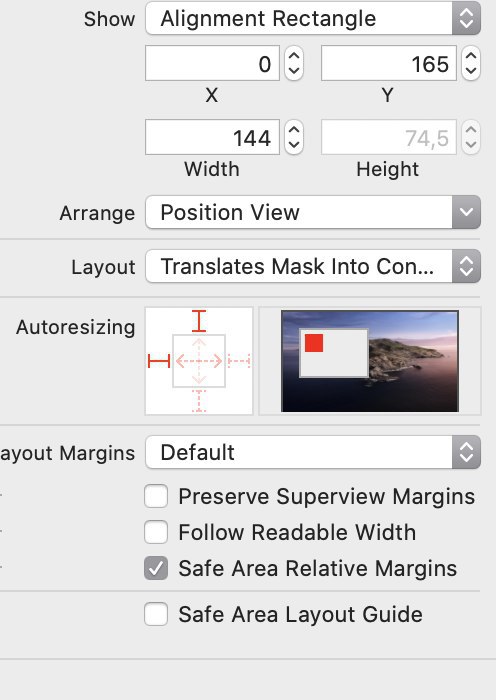
Task: Click the Width value input field
Action: 213,137
